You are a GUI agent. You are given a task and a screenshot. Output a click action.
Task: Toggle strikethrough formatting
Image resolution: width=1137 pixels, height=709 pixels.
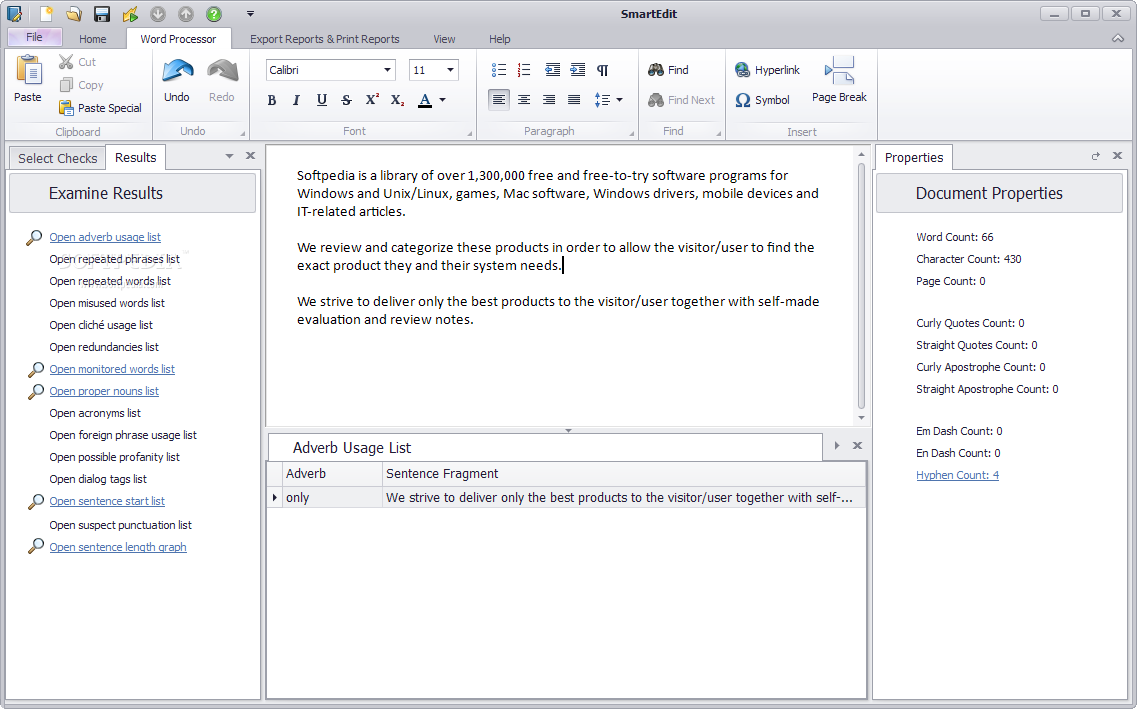347,100
